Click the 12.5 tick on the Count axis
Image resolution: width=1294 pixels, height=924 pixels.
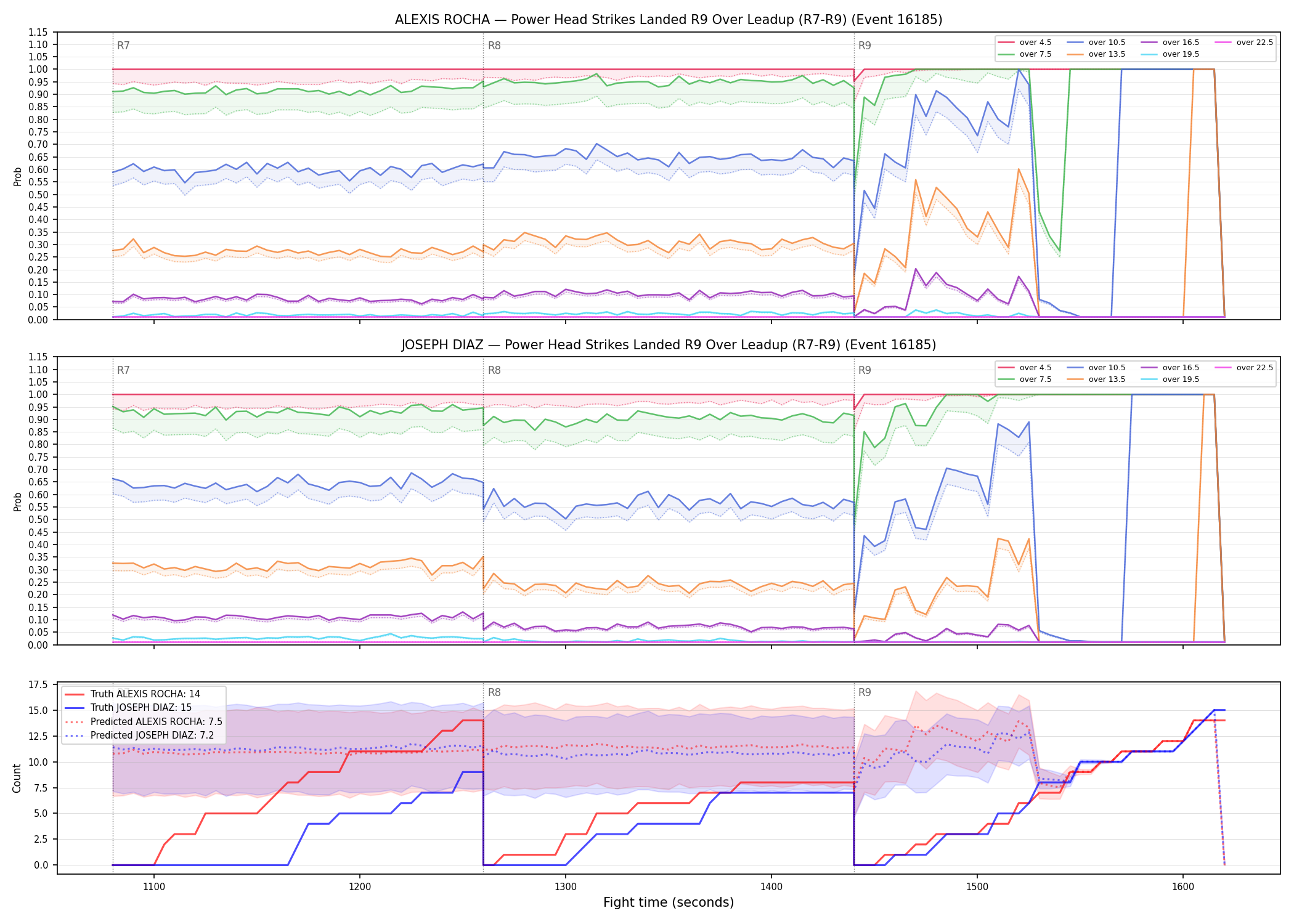(38, 736)
